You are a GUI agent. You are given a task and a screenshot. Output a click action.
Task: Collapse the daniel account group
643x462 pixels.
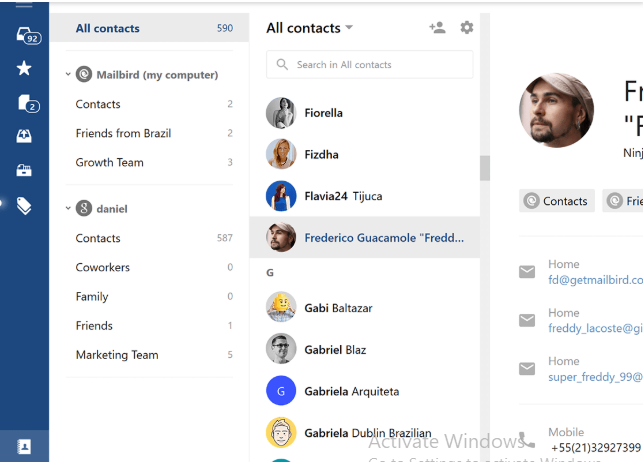tap(68, 208)
